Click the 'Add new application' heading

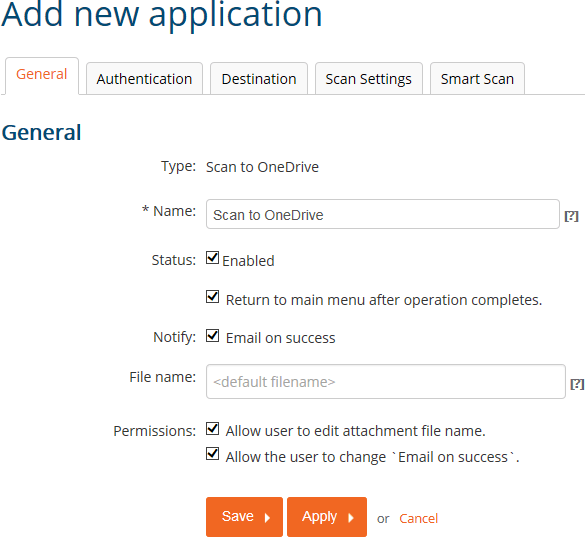[162, 15]
